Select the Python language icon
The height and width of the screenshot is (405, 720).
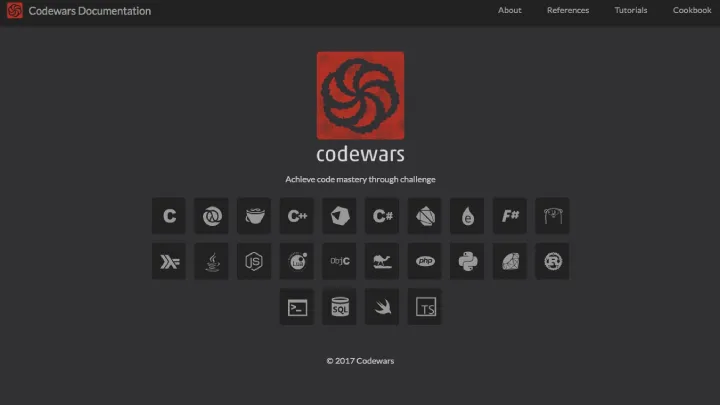click(x=467, y=261)
